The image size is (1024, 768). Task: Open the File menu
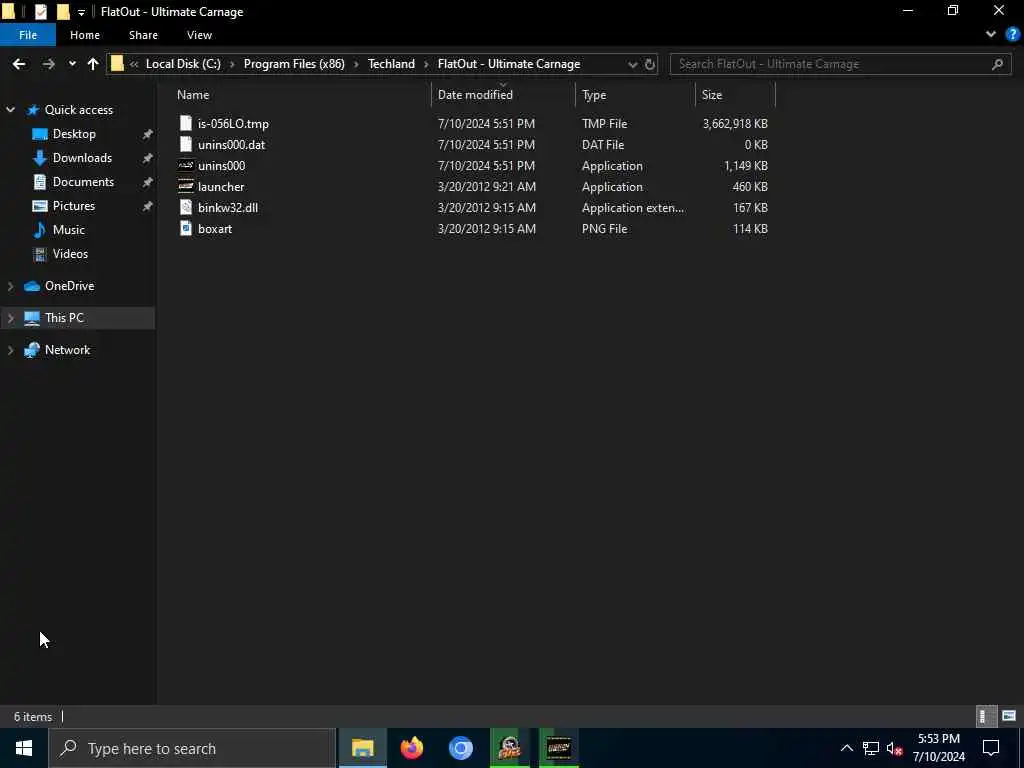point(28,35)
